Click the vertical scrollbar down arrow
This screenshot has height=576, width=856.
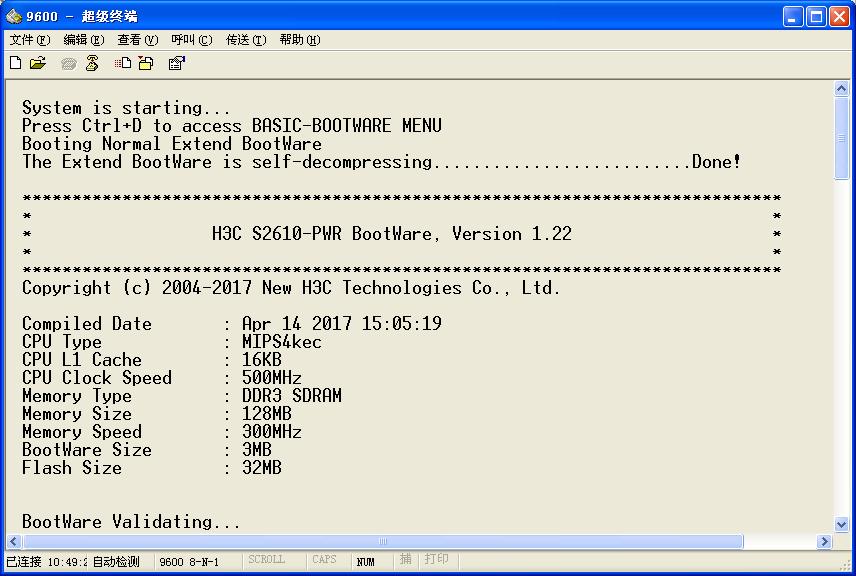pyautogui.click(x=841, y=524)
